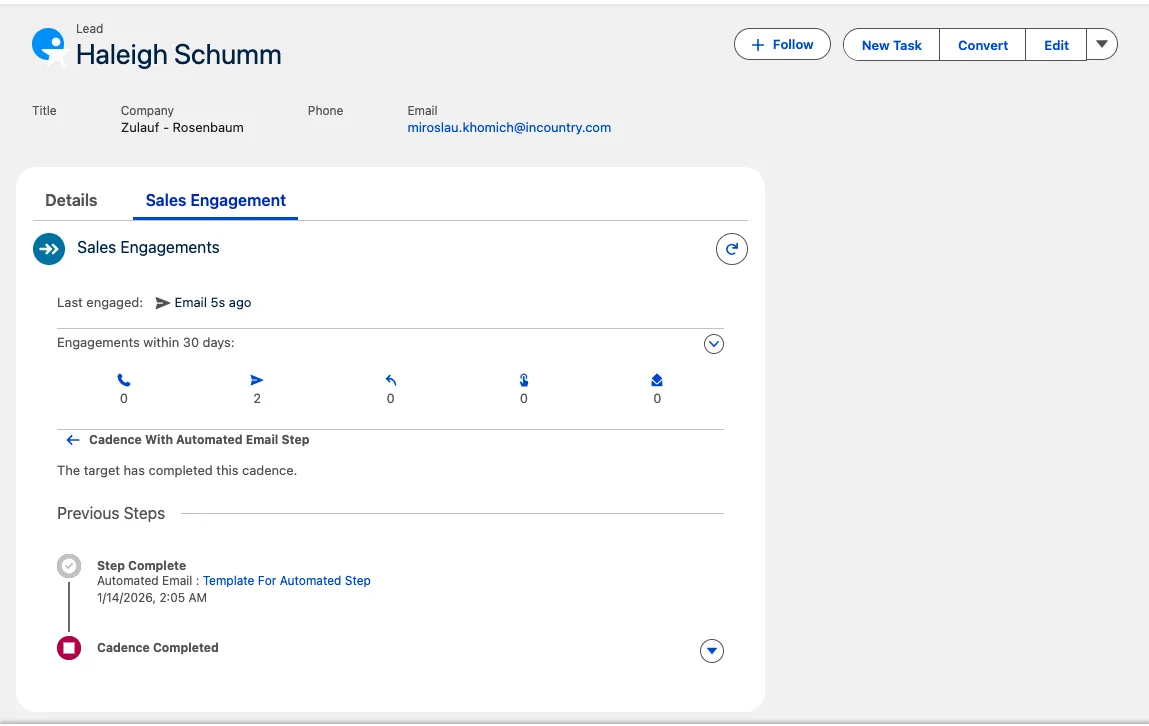Click the email opens envelope icon
The width and height of the screenshot is (1149, 726).
pyautogui.click(x=657, y=380)
